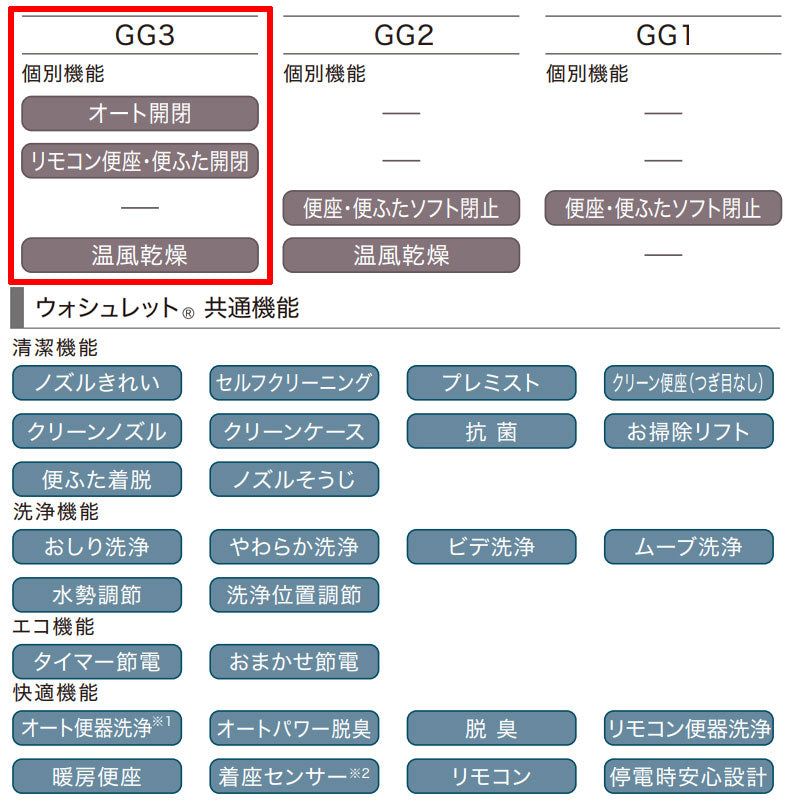Click 便座・便ふたソフト閉止 under GG1

pos(663,208)
